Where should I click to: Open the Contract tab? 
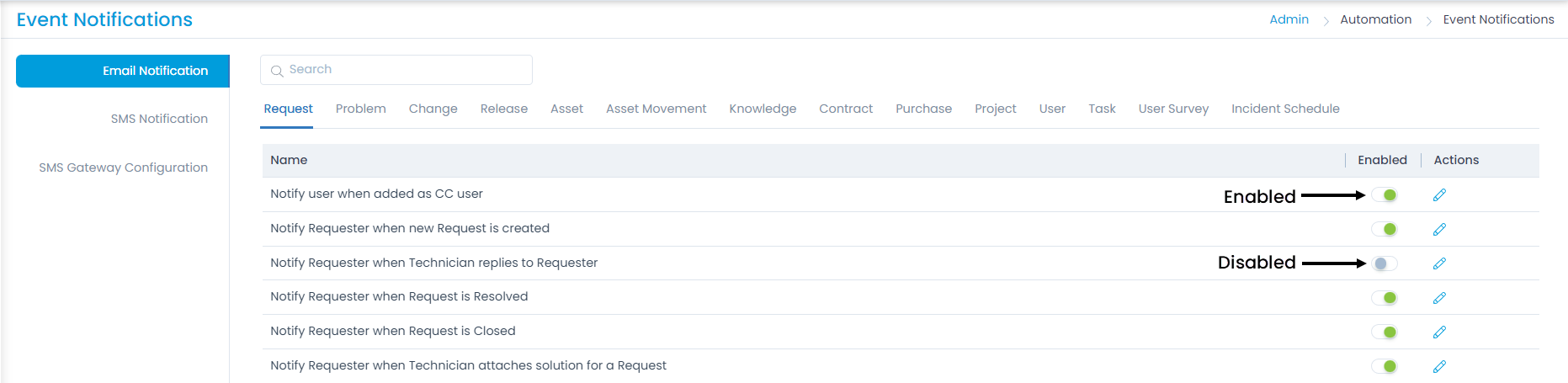pos(846,109)
